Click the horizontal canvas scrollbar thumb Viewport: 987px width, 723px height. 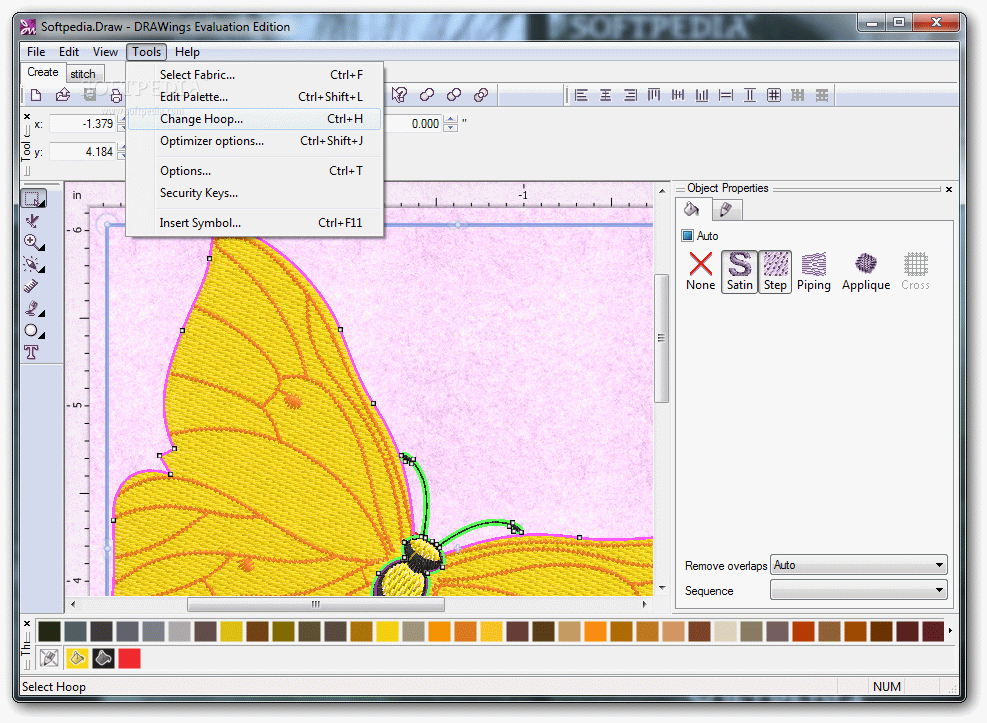click(316, 604)
